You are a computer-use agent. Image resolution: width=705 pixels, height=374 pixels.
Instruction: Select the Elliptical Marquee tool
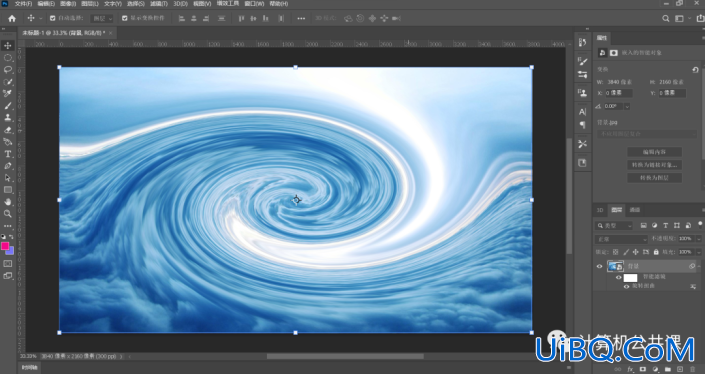(x=8, y=58)
